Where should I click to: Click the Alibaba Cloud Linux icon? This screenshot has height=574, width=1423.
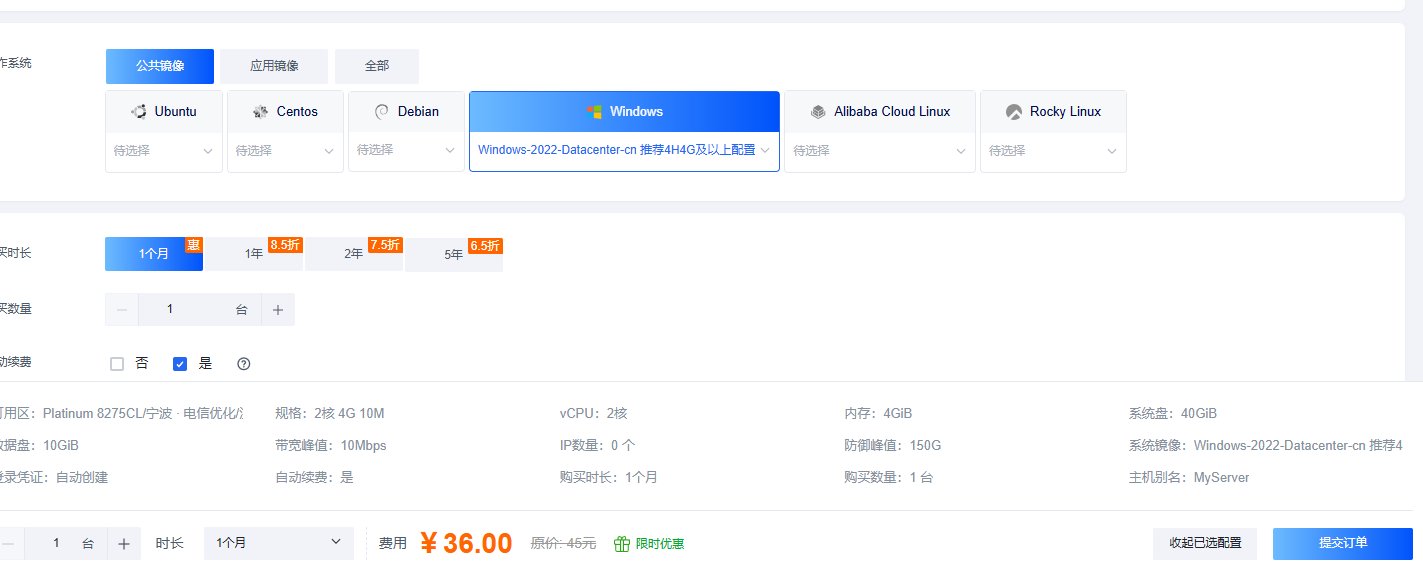818,112
